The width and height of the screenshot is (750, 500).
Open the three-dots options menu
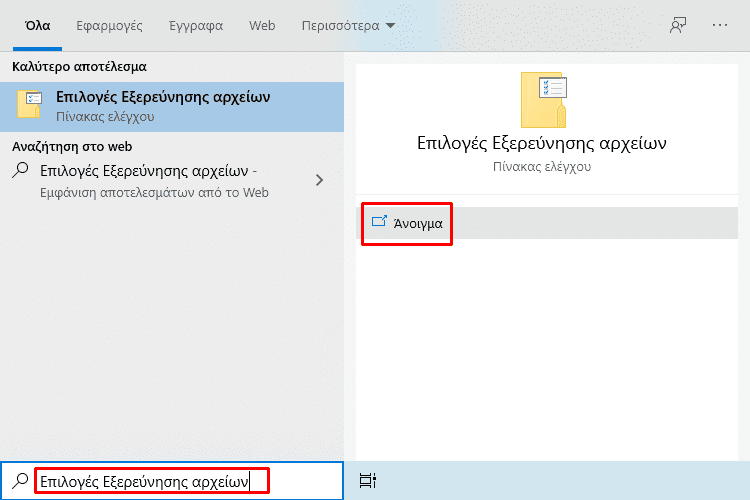coord(719,25)
